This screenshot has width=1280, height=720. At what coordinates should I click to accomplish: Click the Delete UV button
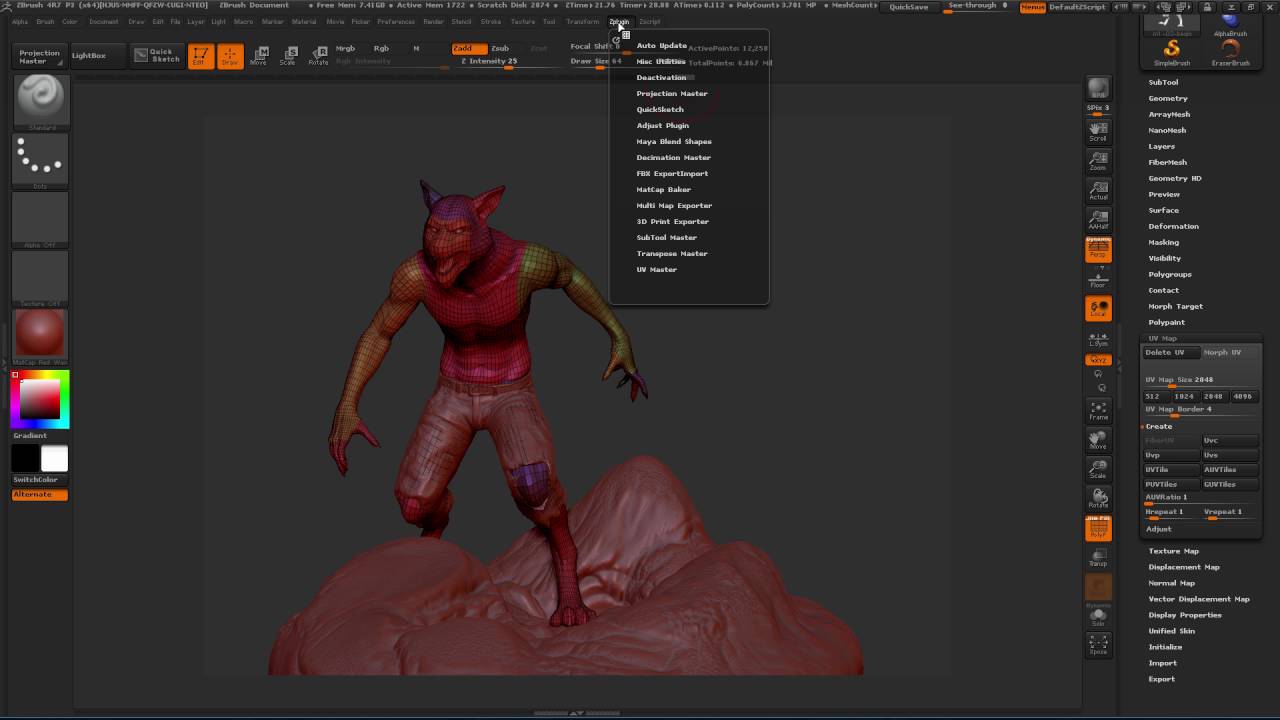[x=1171, y=353]
